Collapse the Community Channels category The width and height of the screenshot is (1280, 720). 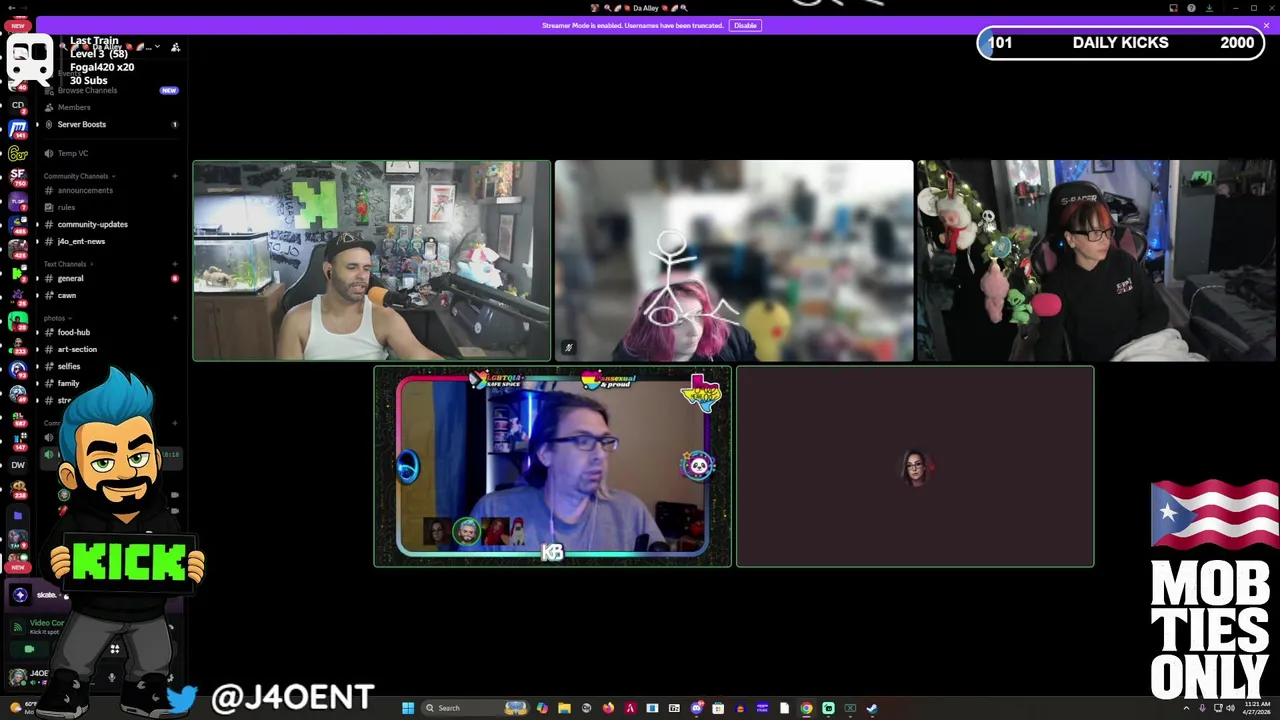coord(79,176)
